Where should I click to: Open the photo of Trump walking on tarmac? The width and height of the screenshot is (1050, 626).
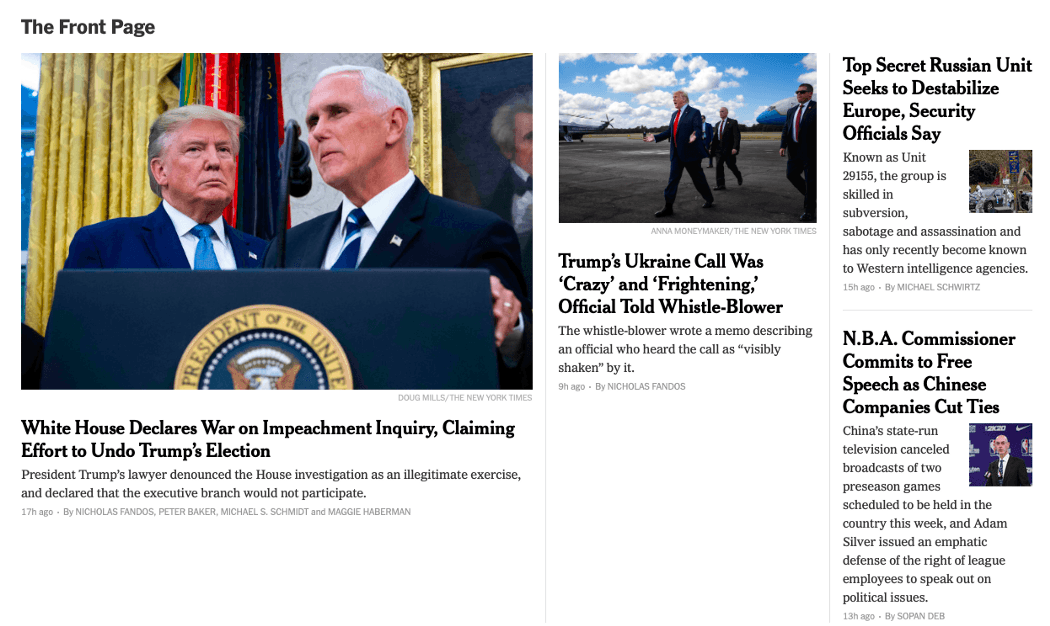tap(688, 138)
